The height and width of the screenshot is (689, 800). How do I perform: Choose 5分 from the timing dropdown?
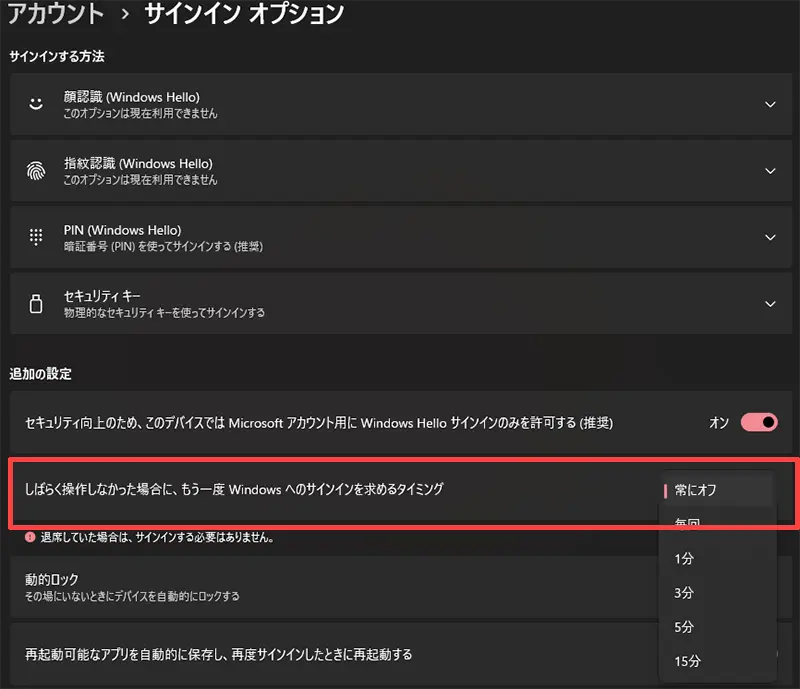[x=717, y=627]
